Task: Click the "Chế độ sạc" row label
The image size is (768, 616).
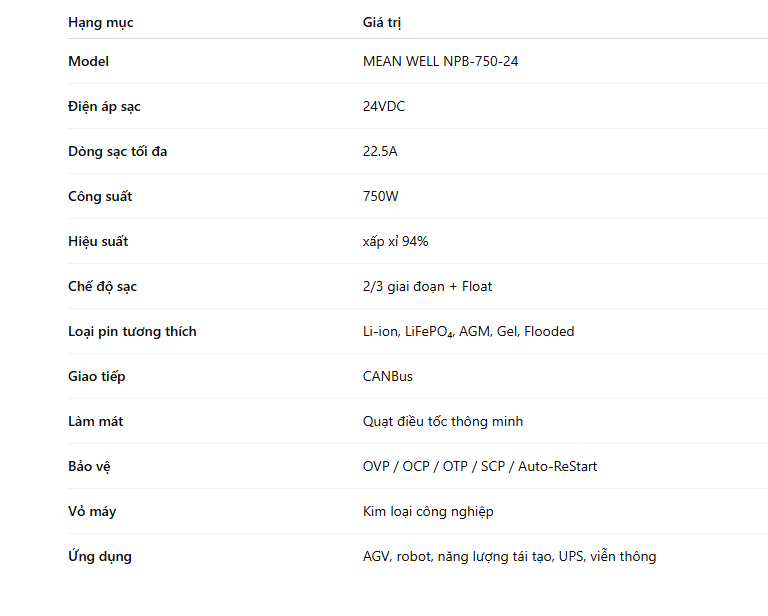Action: click(102, 286)
